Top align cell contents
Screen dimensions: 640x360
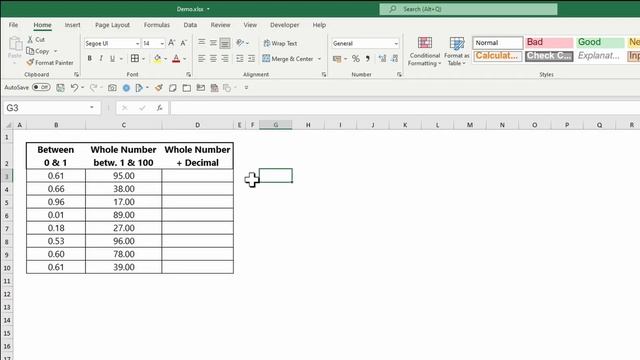click(202, 42)
